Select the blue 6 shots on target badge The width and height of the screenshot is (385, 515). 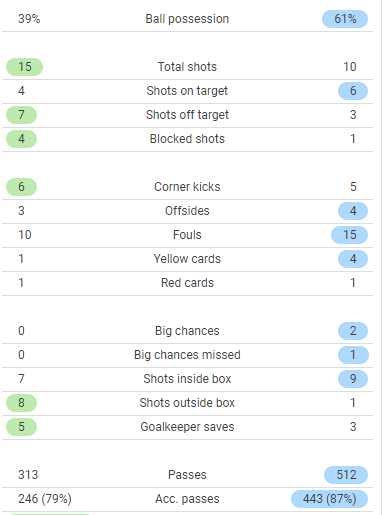(x=353, y=91)
